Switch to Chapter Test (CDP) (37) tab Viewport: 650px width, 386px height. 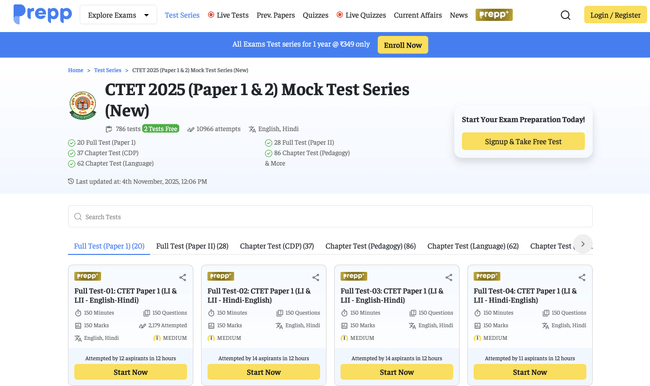[277, 246]
